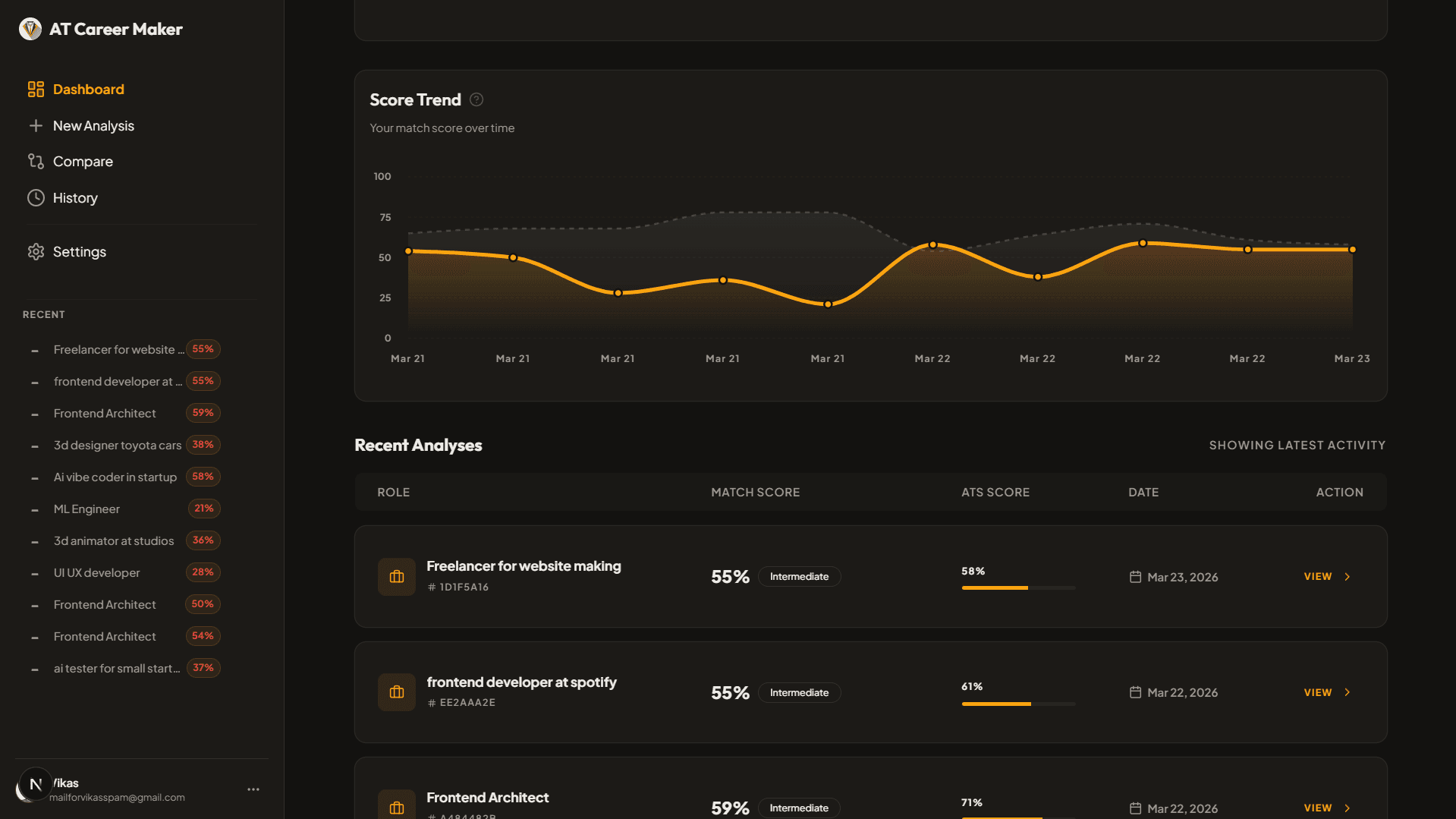Click the help icon beside Score Trend

(x=476, y=99)
